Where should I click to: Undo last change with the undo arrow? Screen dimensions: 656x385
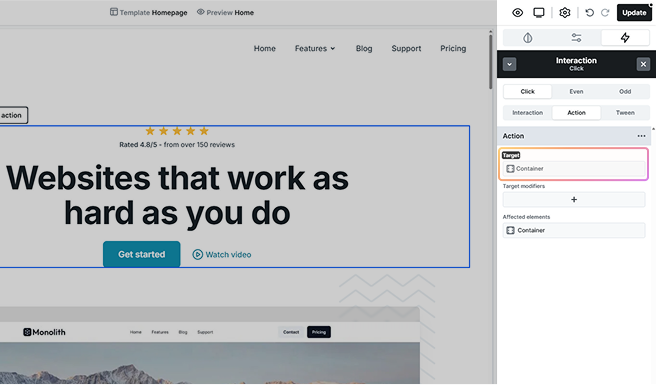tap(589, 13)
